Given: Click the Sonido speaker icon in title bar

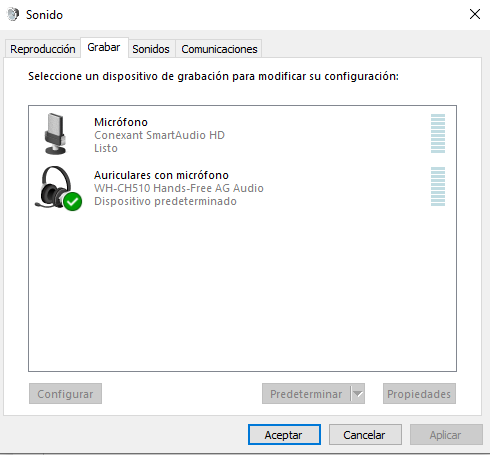Looking at the screenshot, I should (x=13, y=14).
